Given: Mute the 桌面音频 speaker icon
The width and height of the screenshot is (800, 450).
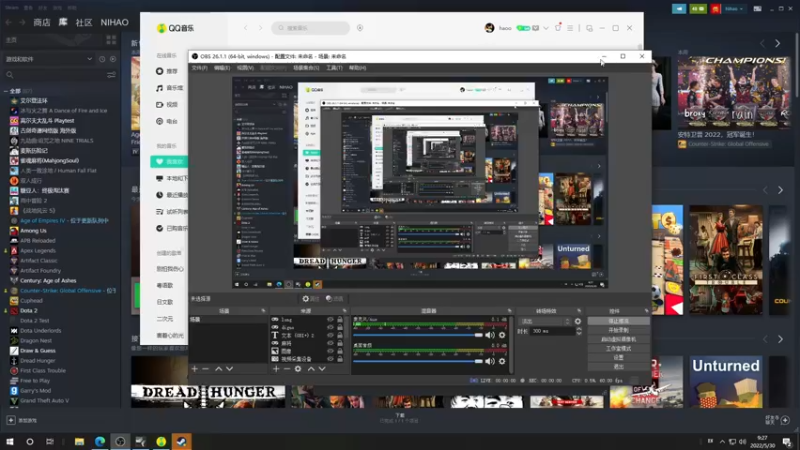Looking at the screenshot, I should pyautogui.click(x=490, y=361).
